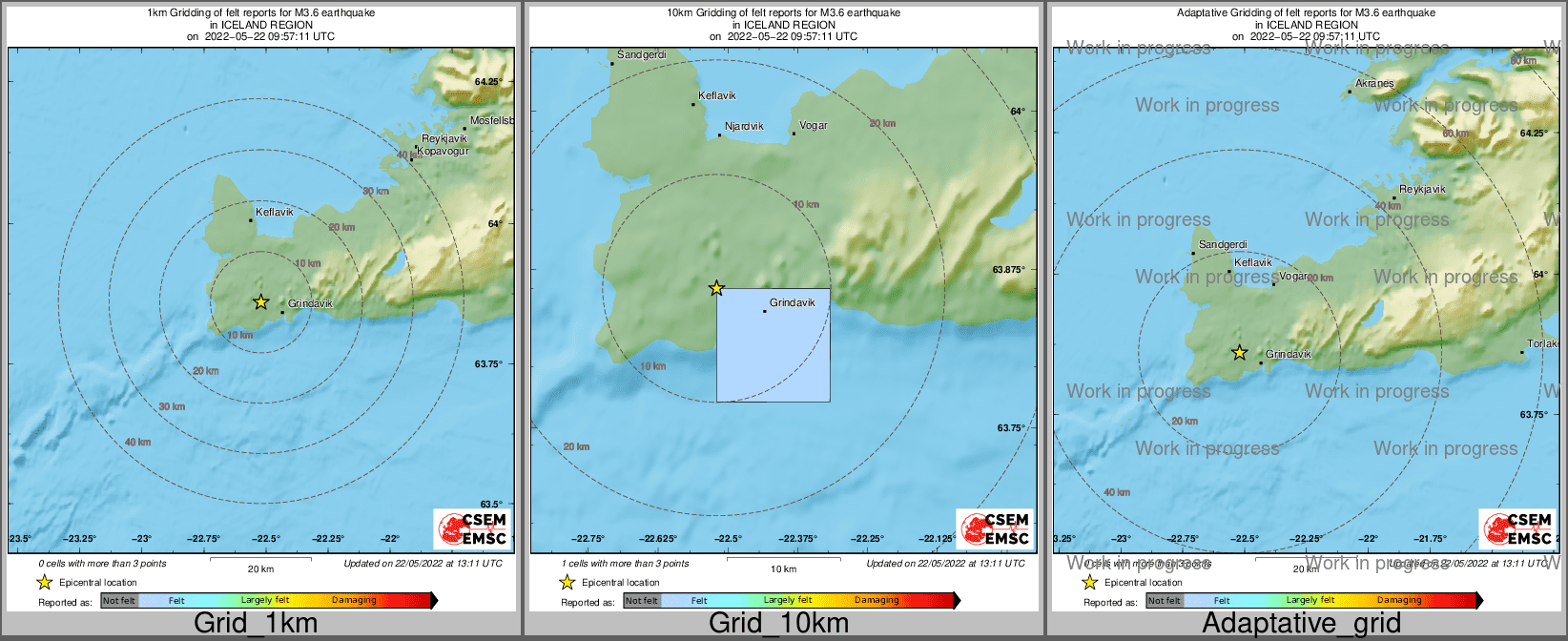Click the 'Grindavik' label on the Grid_1km map
Screen dimensions: 1568x641
(x=310, y=303)
